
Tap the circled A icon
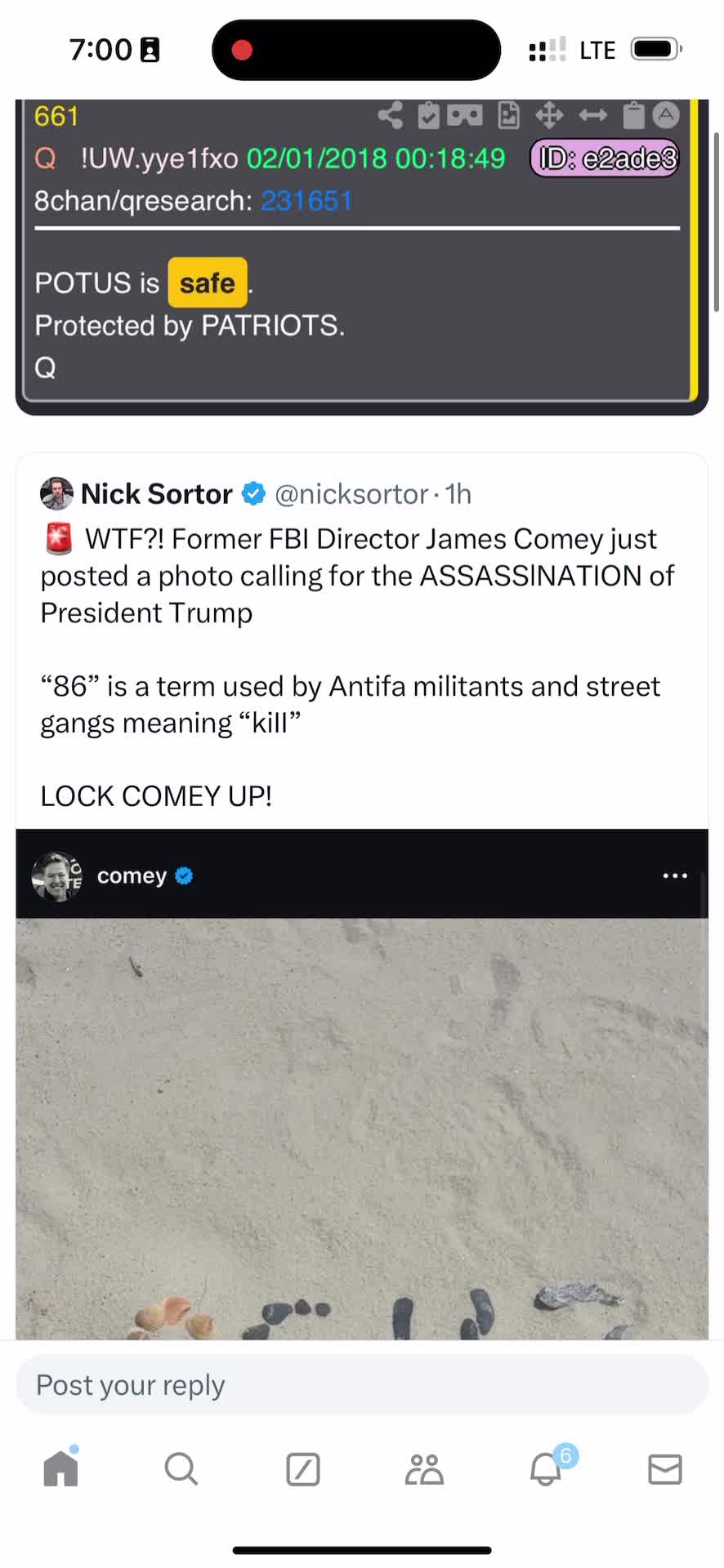click(x=667, y=115)
